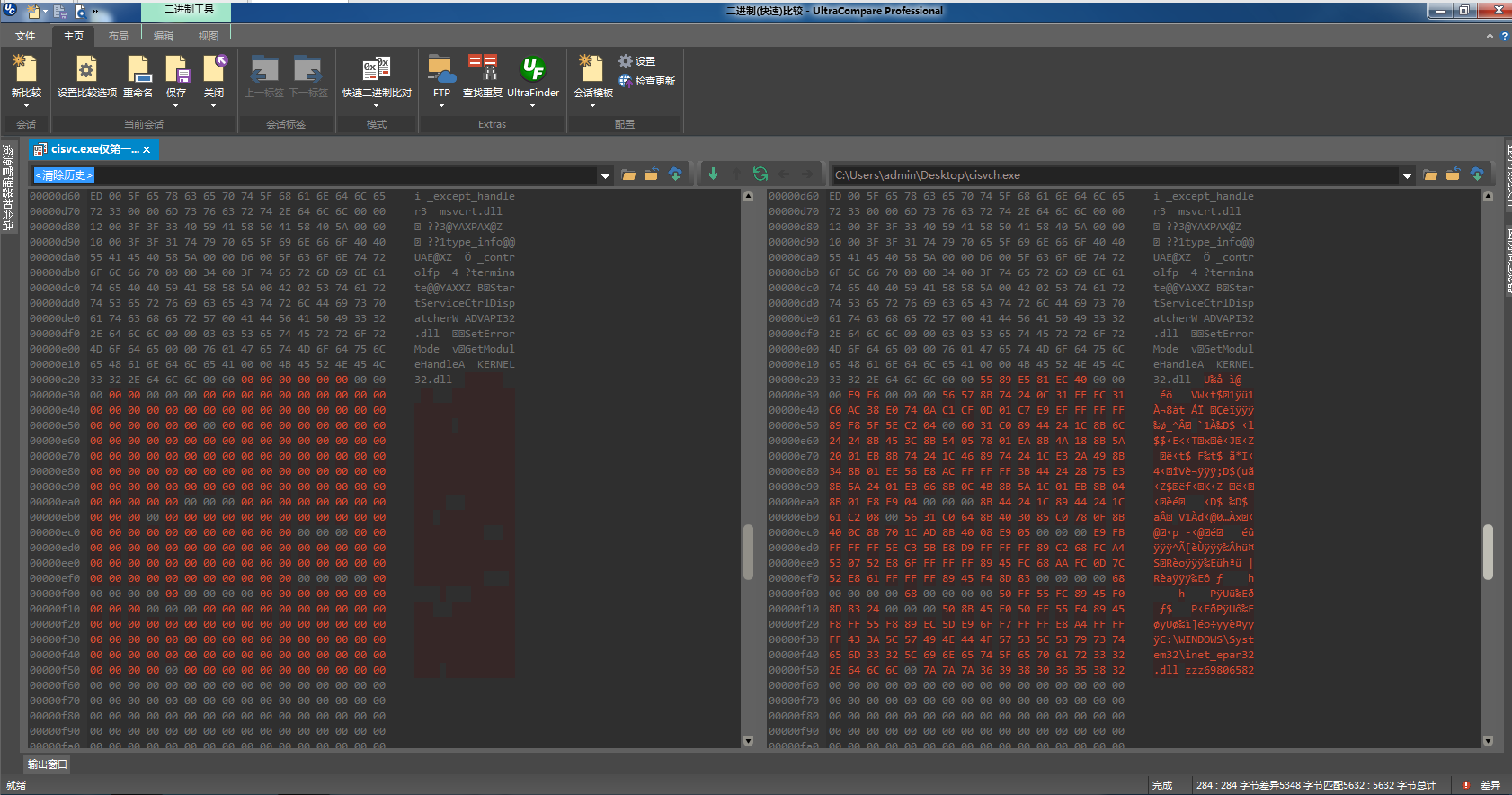Click the left path field showing 清除历史

coord(315,175)
